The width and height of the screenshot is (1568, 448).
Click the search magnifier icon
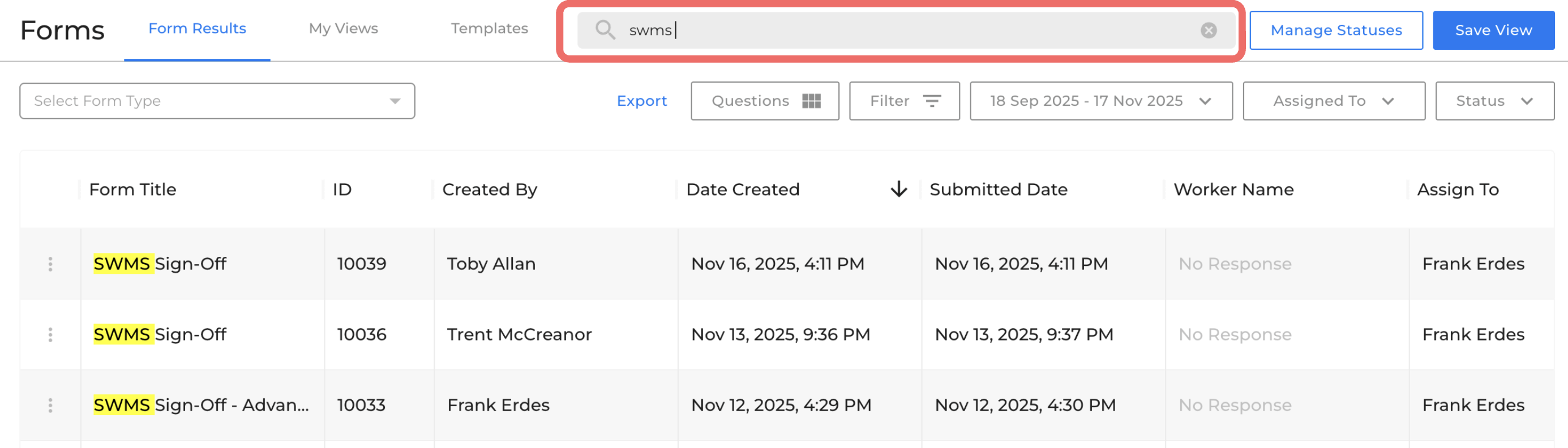pyautogui.click(x=605, y=30)
